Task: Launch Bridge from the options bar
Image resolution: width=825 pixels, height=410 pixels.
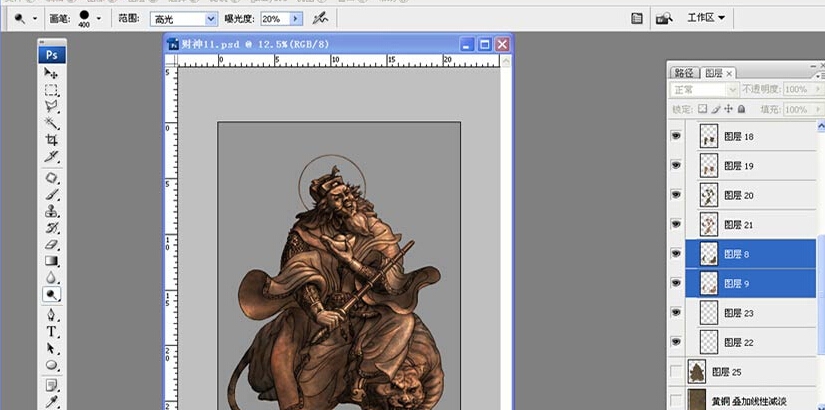Action: [664, 18]
